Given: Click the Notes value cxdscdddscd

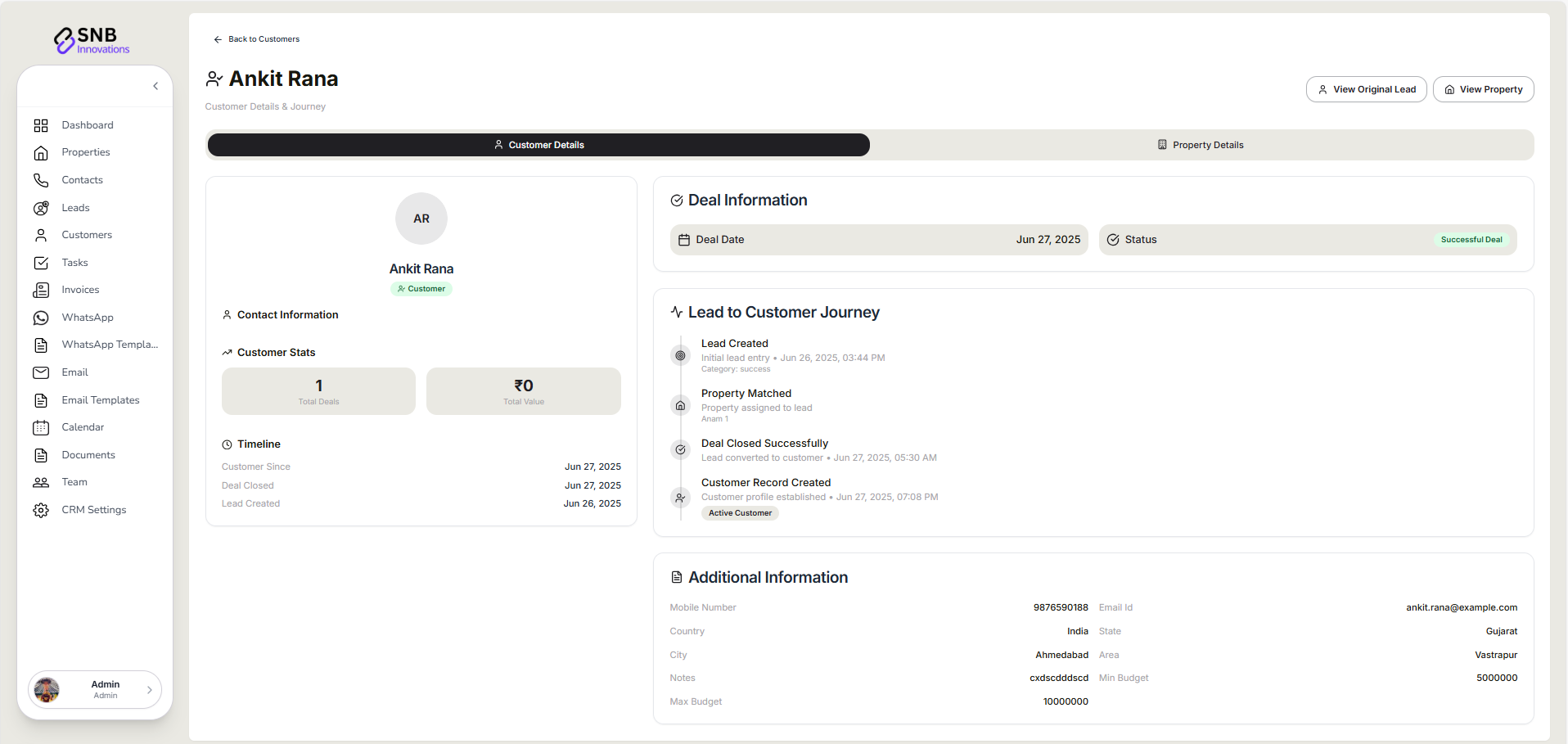Looking at the screenshot, I should click(x=1059, y=678).
